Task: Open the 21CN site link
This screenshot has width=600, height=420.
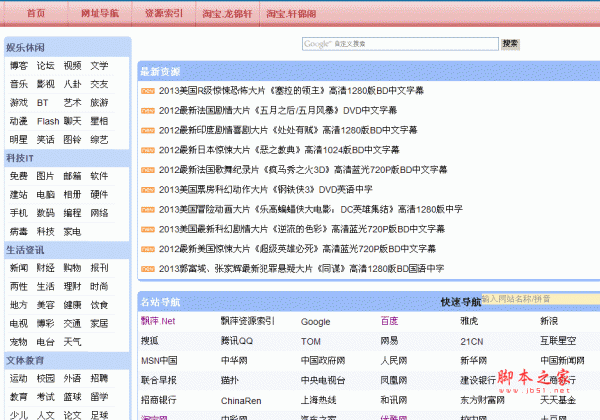Action: pos(472,342)
